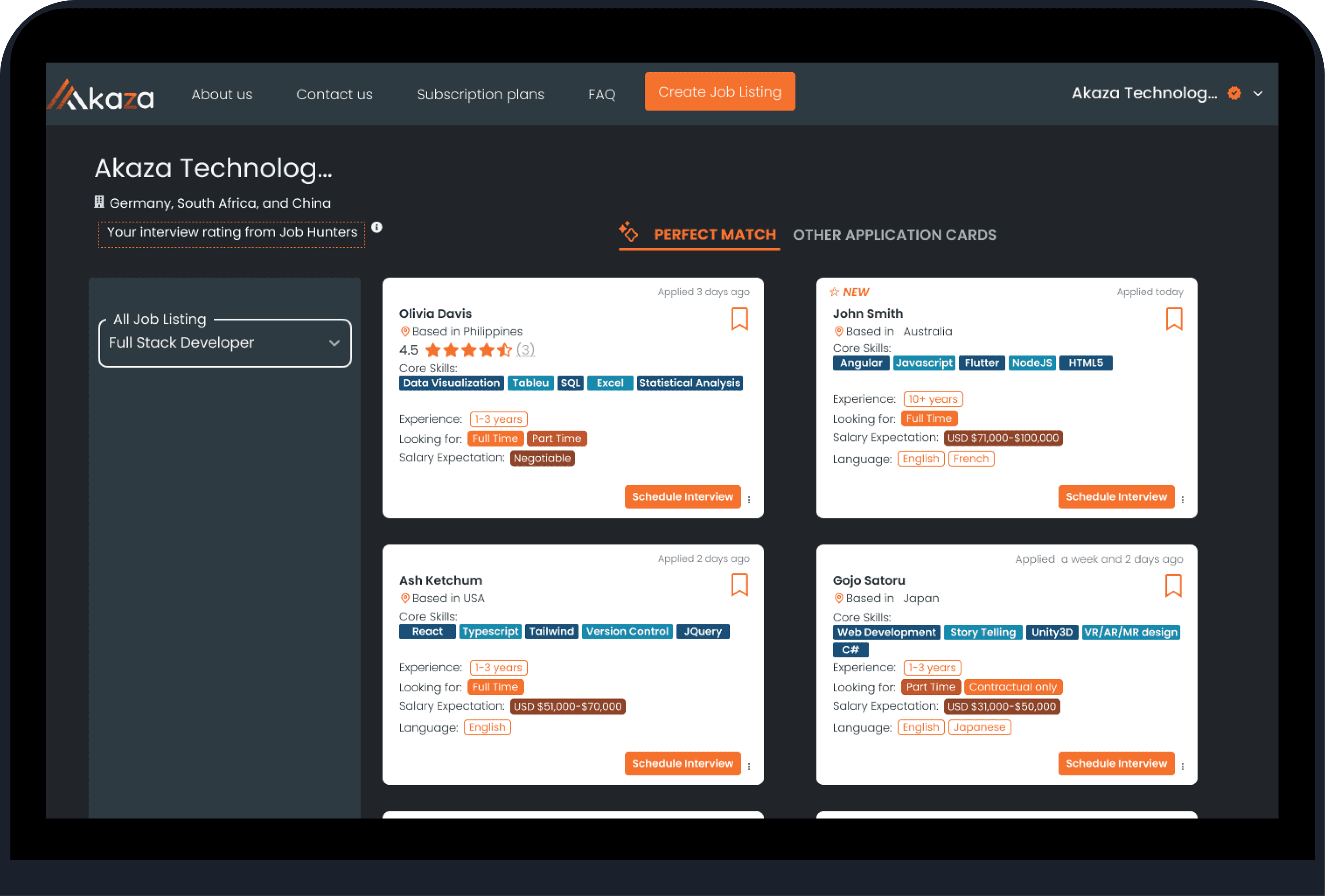This screenshot has width=1325, height=896.
Task: Bookmark Ash Ketchum's application card
Action: click(739, 585)
